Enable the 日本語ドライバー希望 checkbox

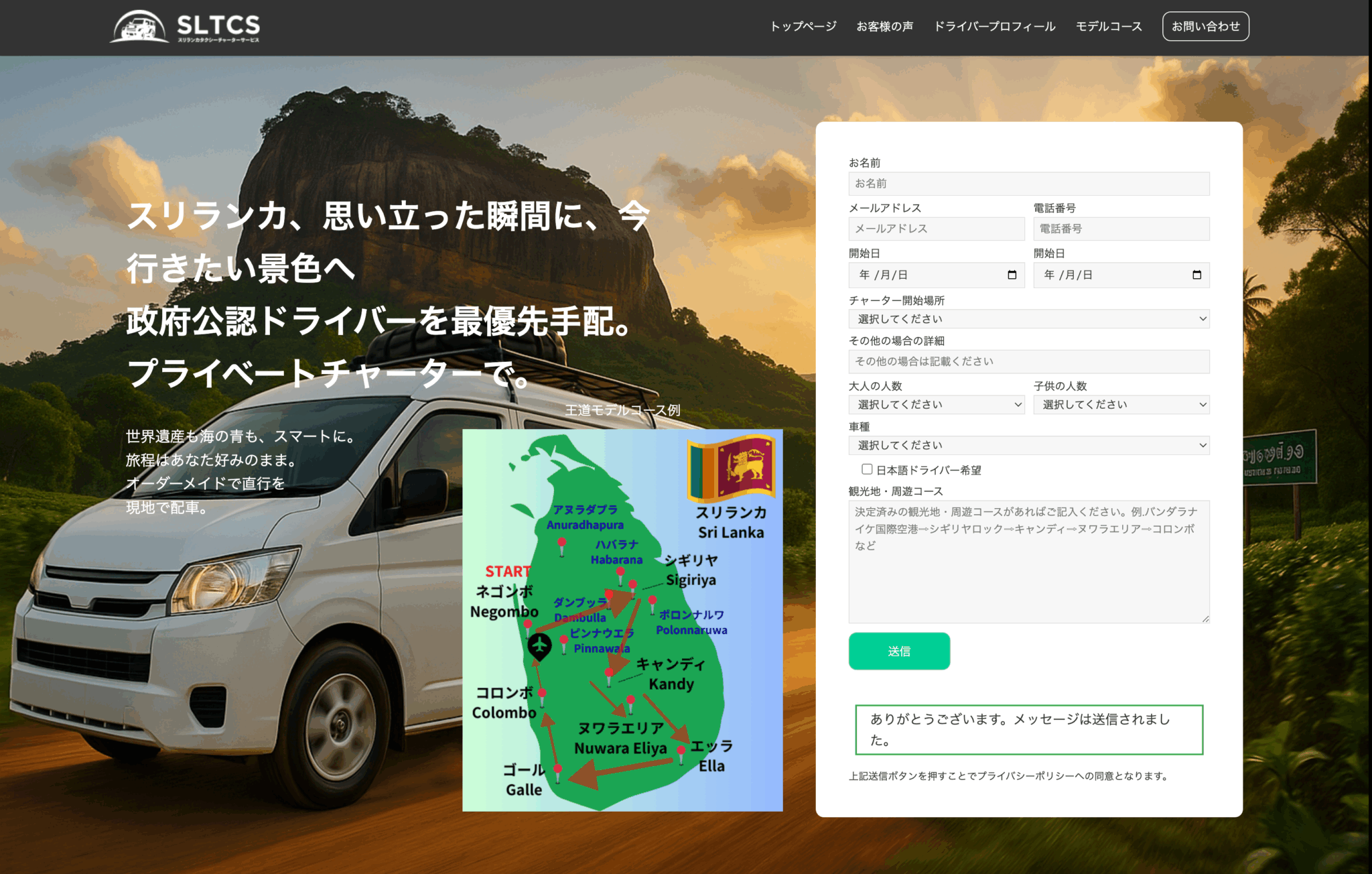pos(867,469)
